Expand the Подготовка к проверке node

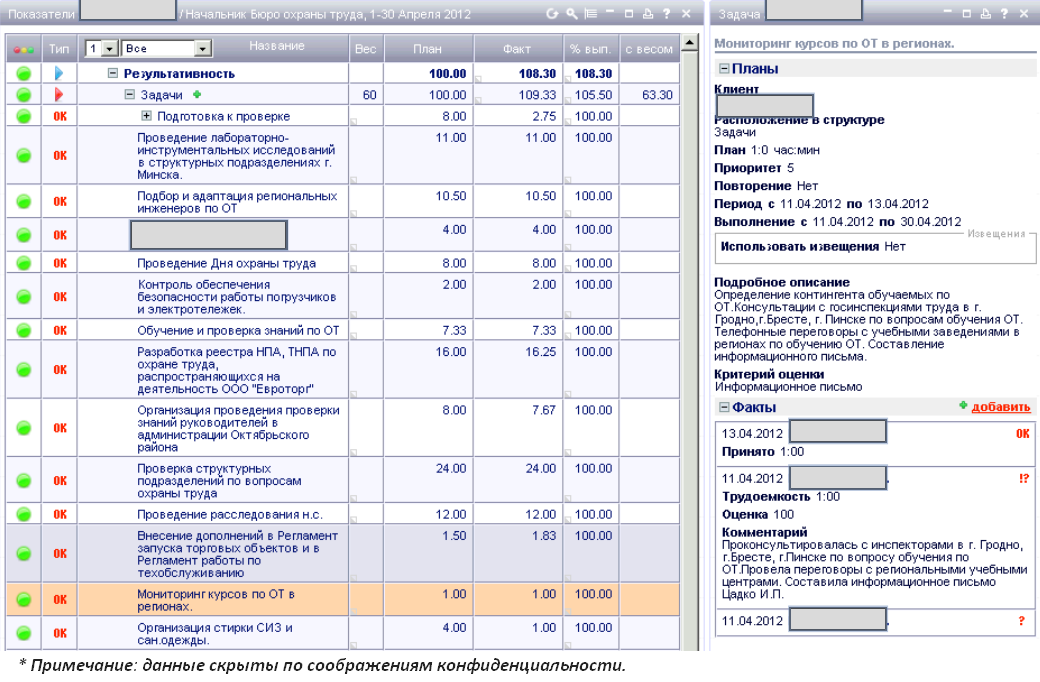[x=147, y=115]
